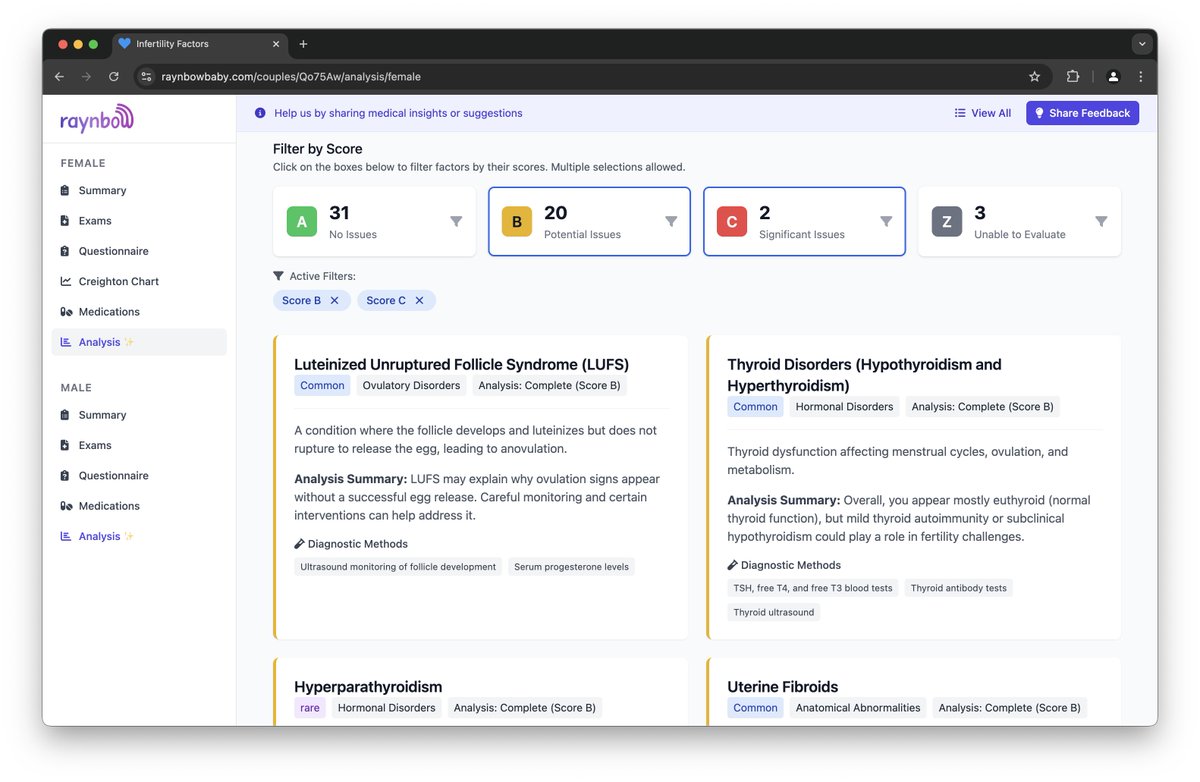Click Ultrasound monitoring of follicle development chip
Screen dimensions: 1200x782
click(x=398, y=567)
